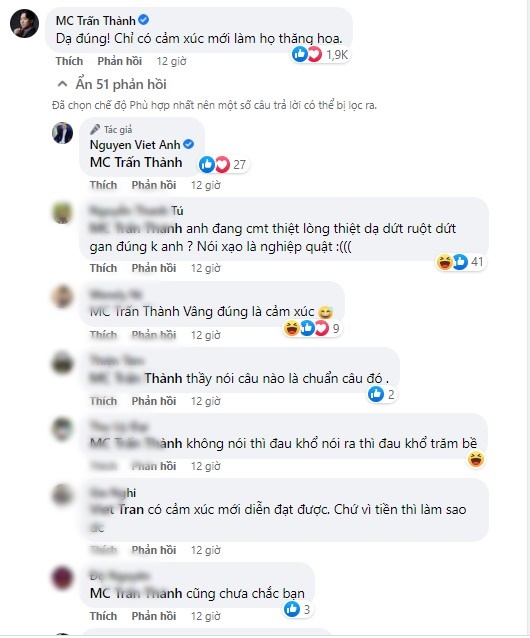This screenshot has width=530, height=638.
Task: Click the verified badge next to MC Trấn Thành
Action: (144, 20)
